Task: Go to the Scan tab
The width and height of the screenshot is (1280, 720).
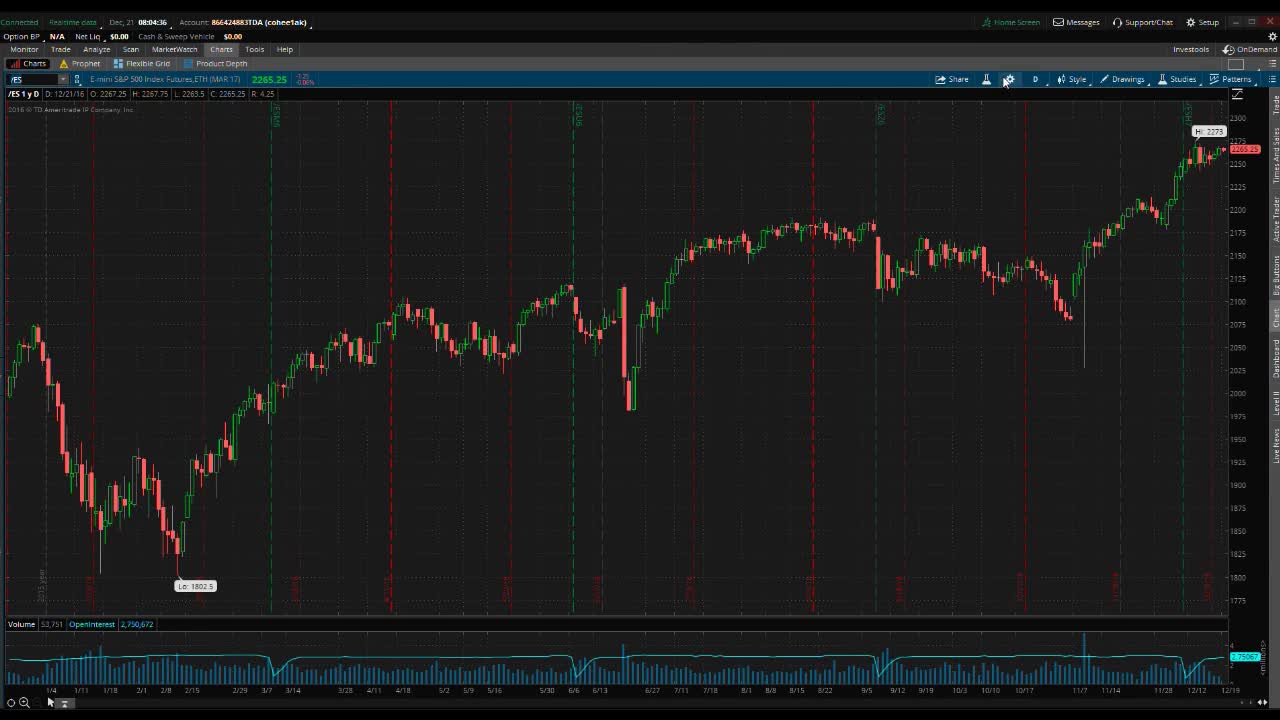Action: [131, 49]
